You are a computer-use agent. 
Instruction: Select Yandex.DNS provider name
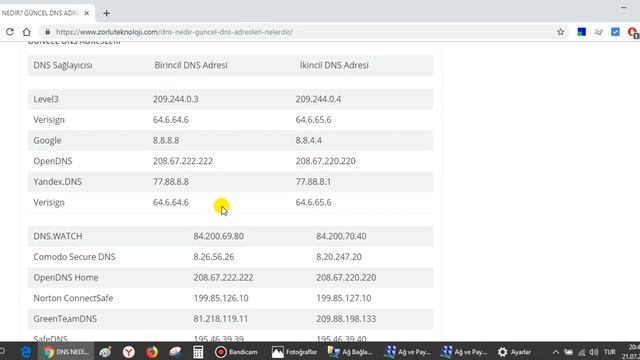[58, 182]
